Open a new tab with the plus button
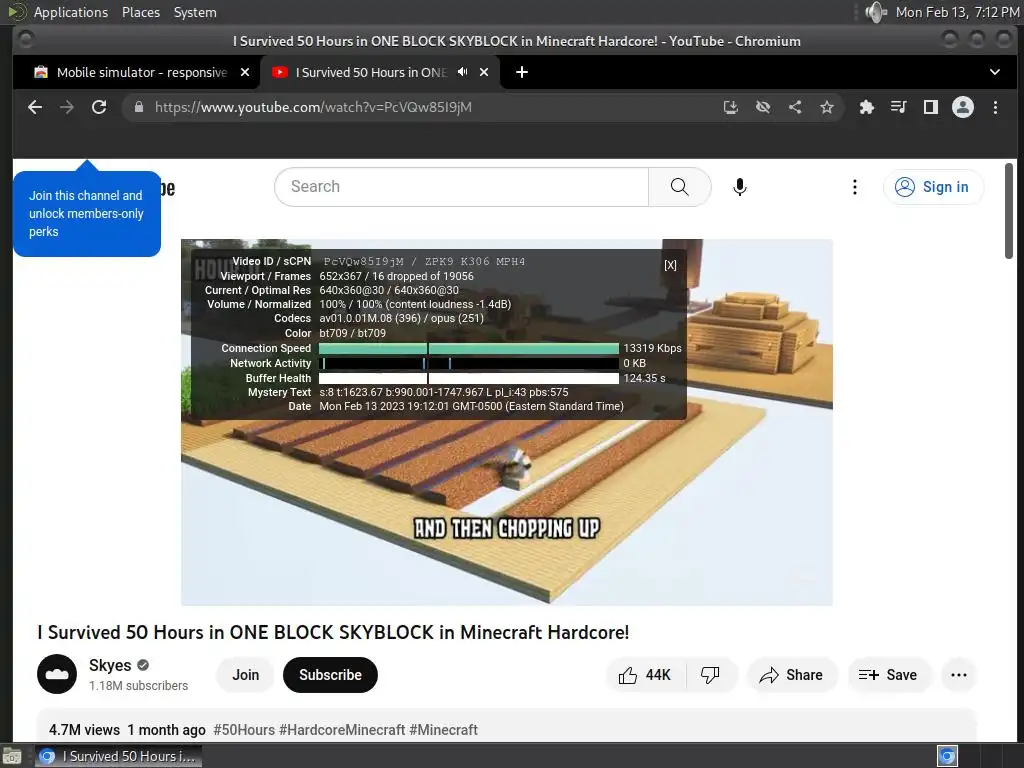 coord(522,72)
